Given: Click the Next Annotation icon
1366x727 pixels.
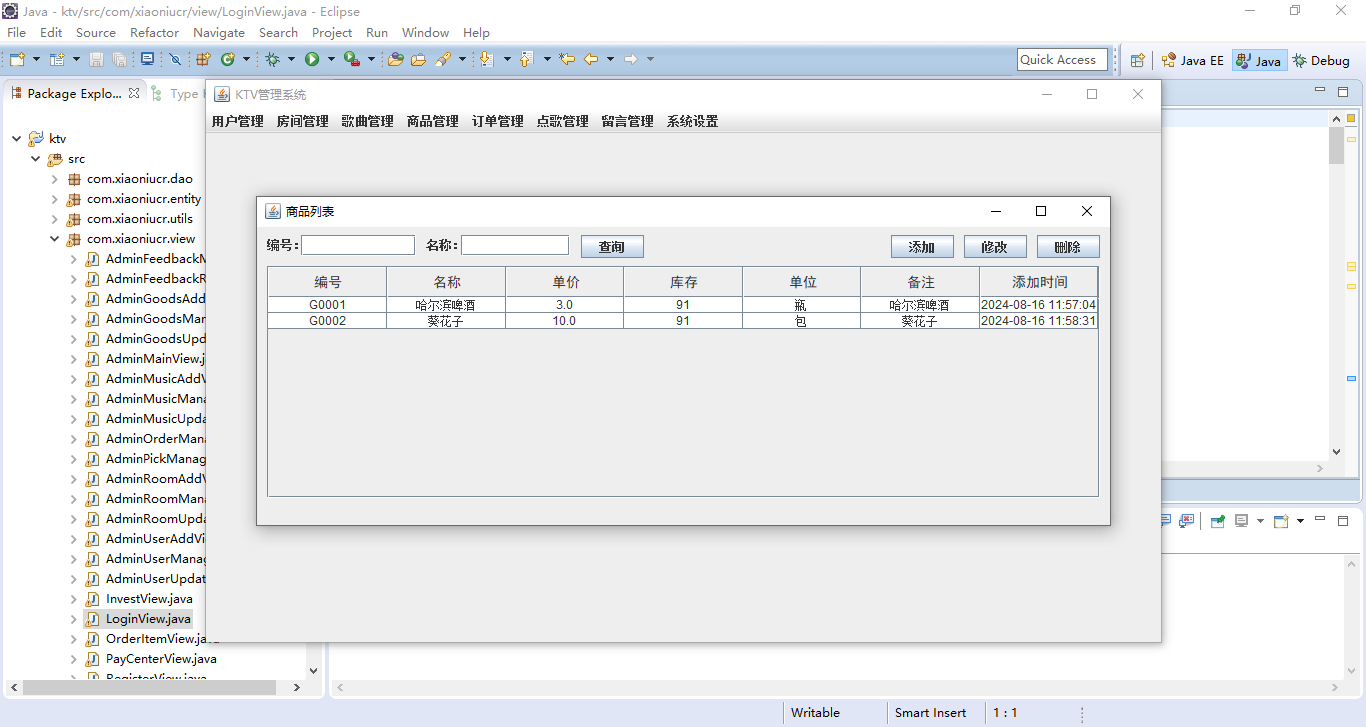Looking at the screenshot, I should (x=486, y=60).
